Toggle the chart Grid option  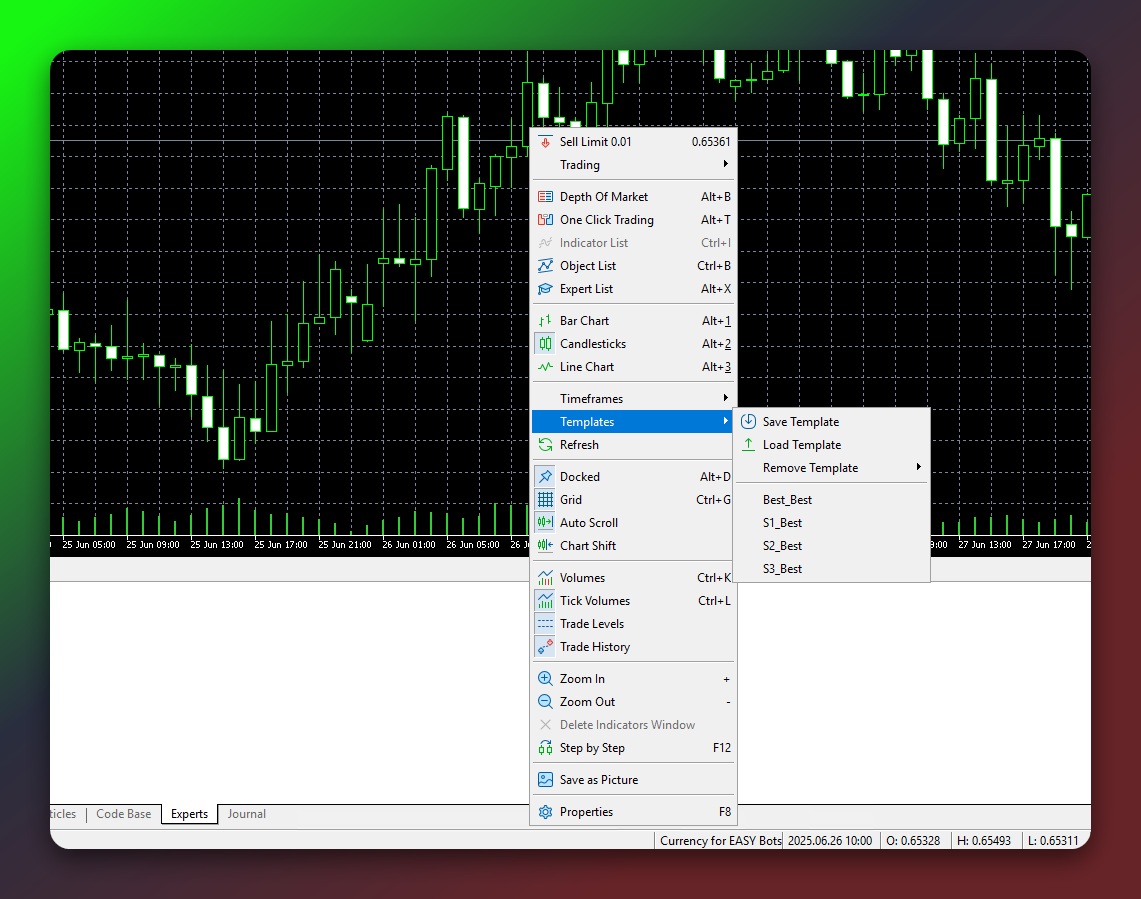[632, 500]
